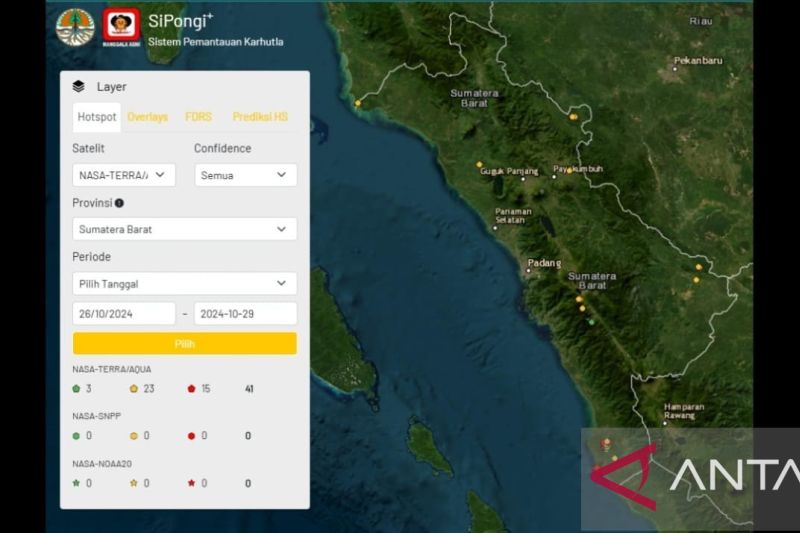Click green pentagon icon under NASA-TERRA/AQUA
800x533 pixels.
point(76,389)
